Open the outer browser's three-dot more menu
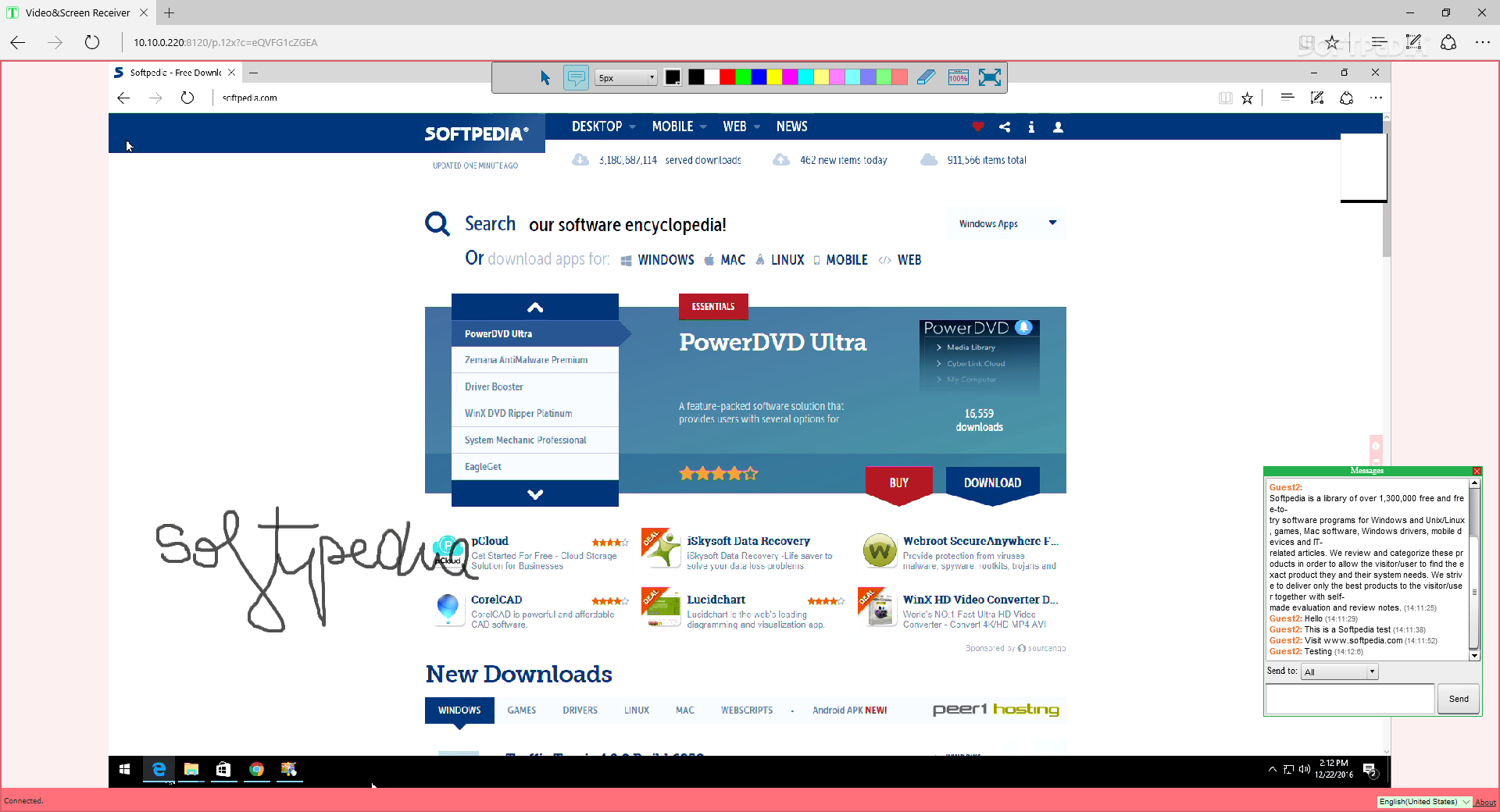 click(x=1483, y=42)
